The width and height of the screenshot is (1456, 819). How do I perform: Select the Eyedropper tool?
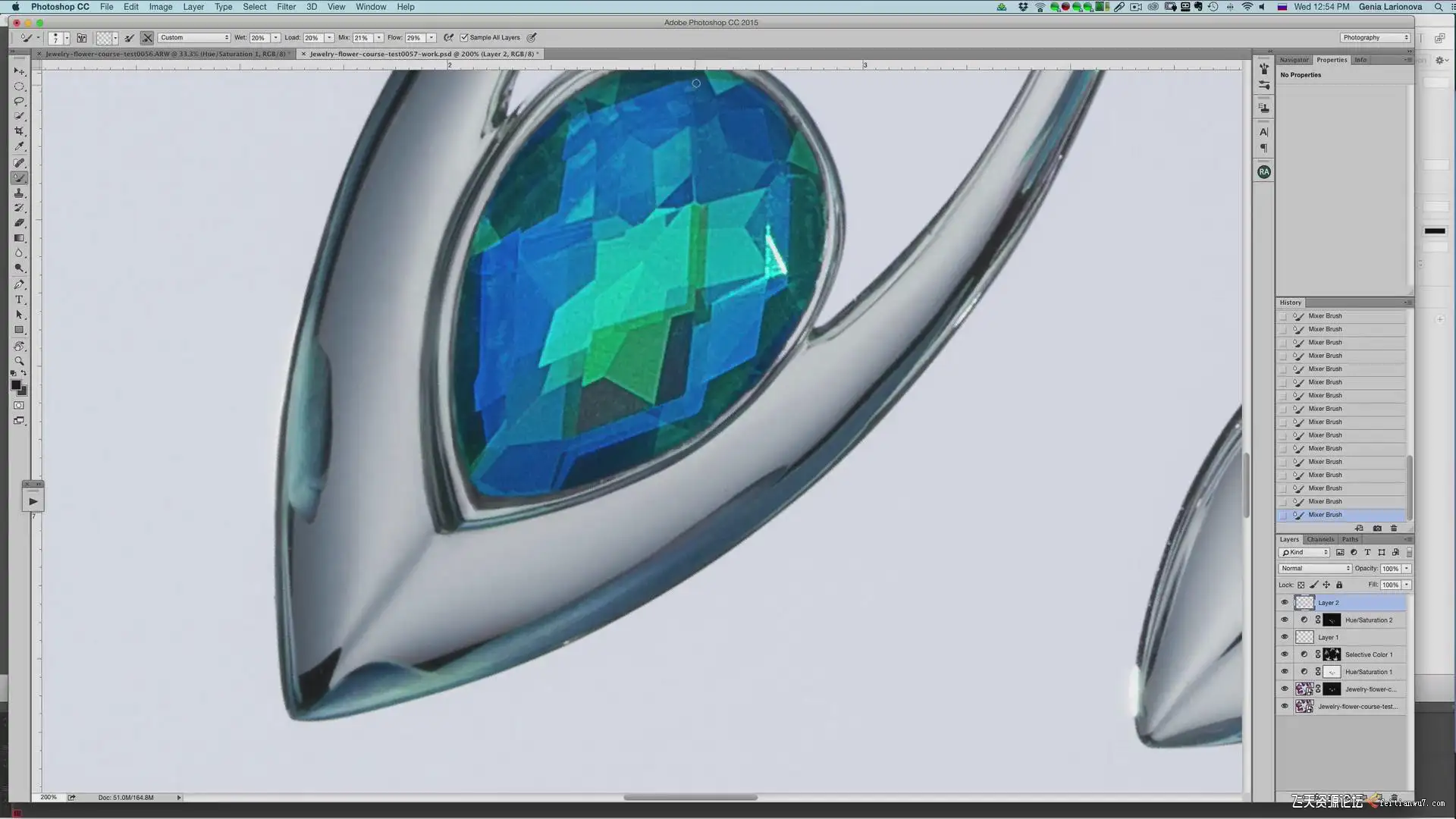[x=19, y=146]
